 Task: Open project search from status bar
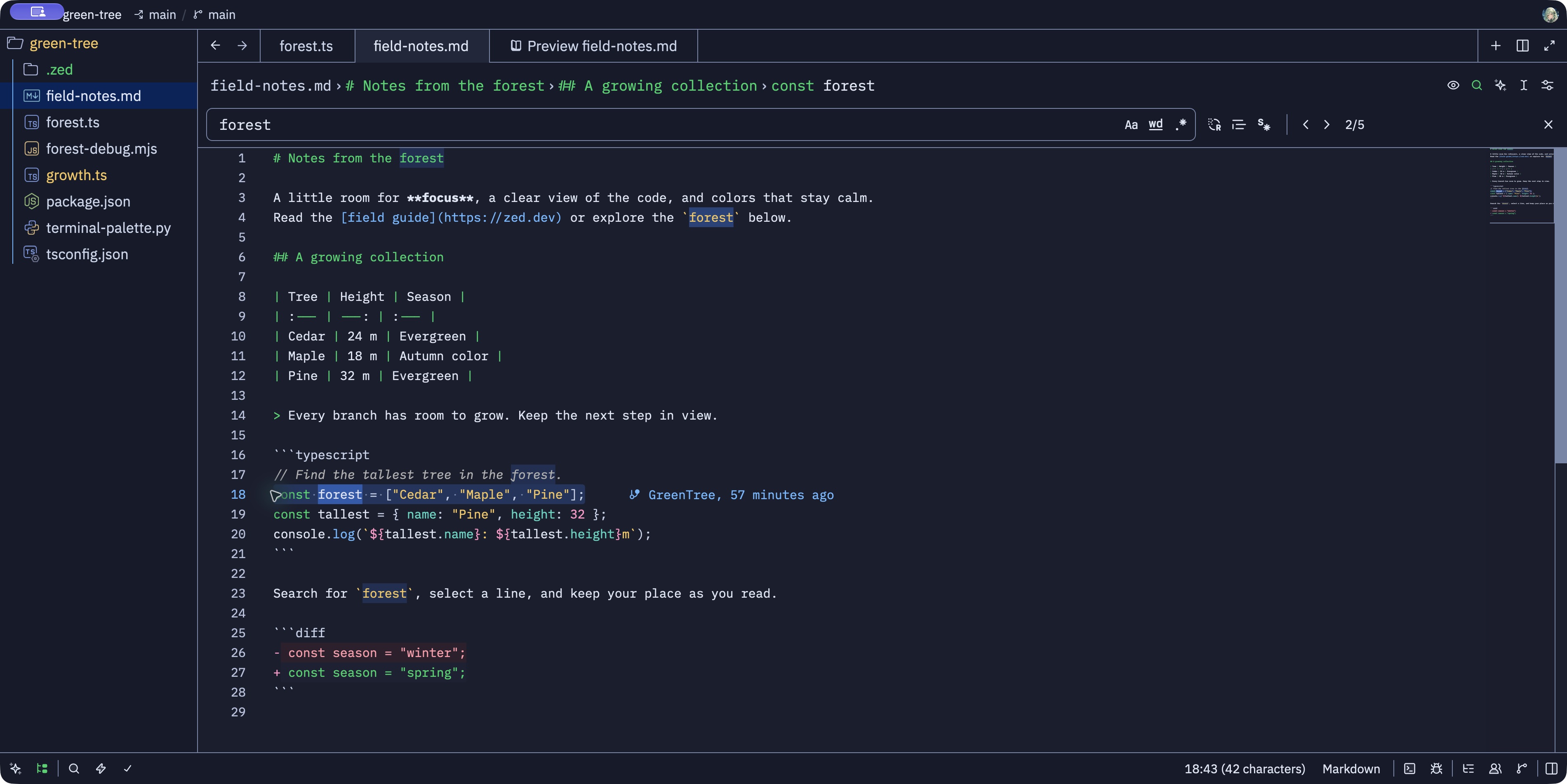(x=73, y=769)
